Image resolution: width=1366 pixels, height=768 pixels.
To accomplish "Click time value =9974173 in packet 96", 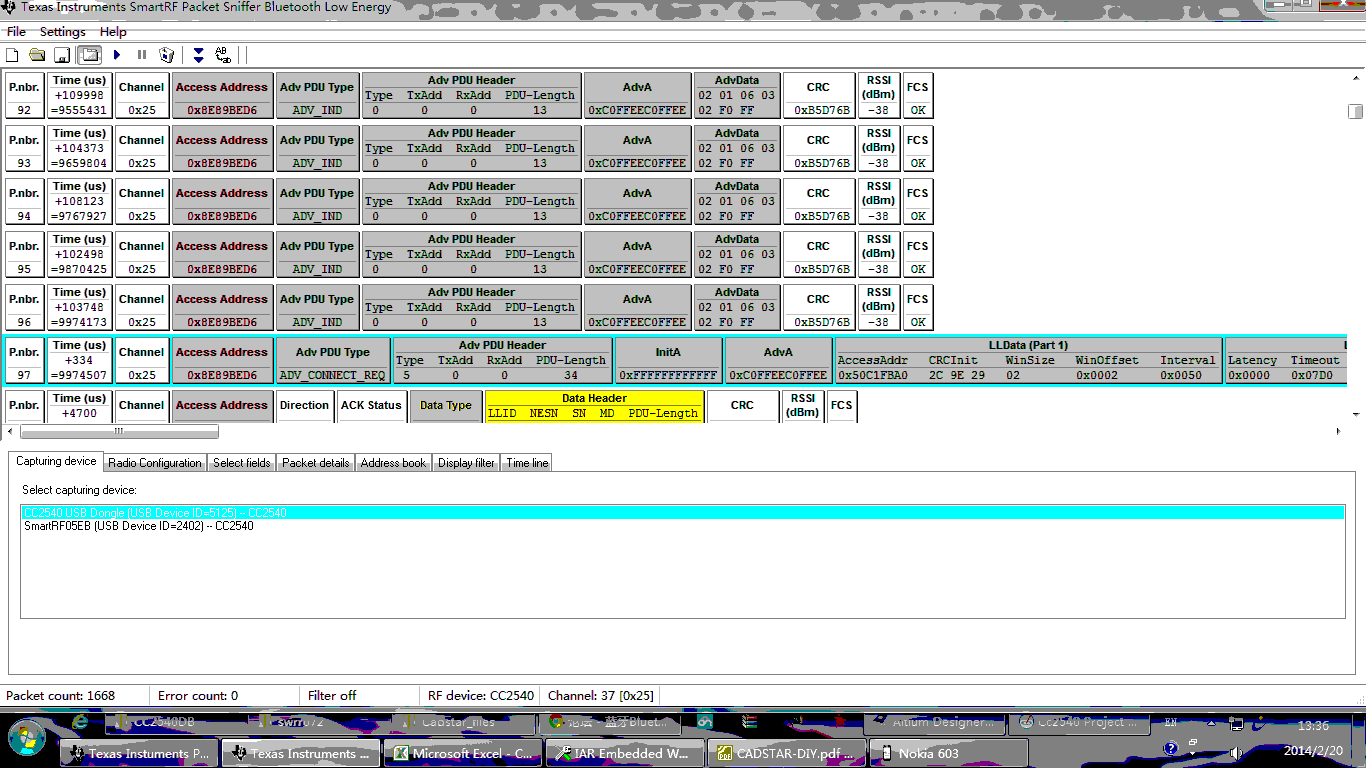I will point(80,323).
